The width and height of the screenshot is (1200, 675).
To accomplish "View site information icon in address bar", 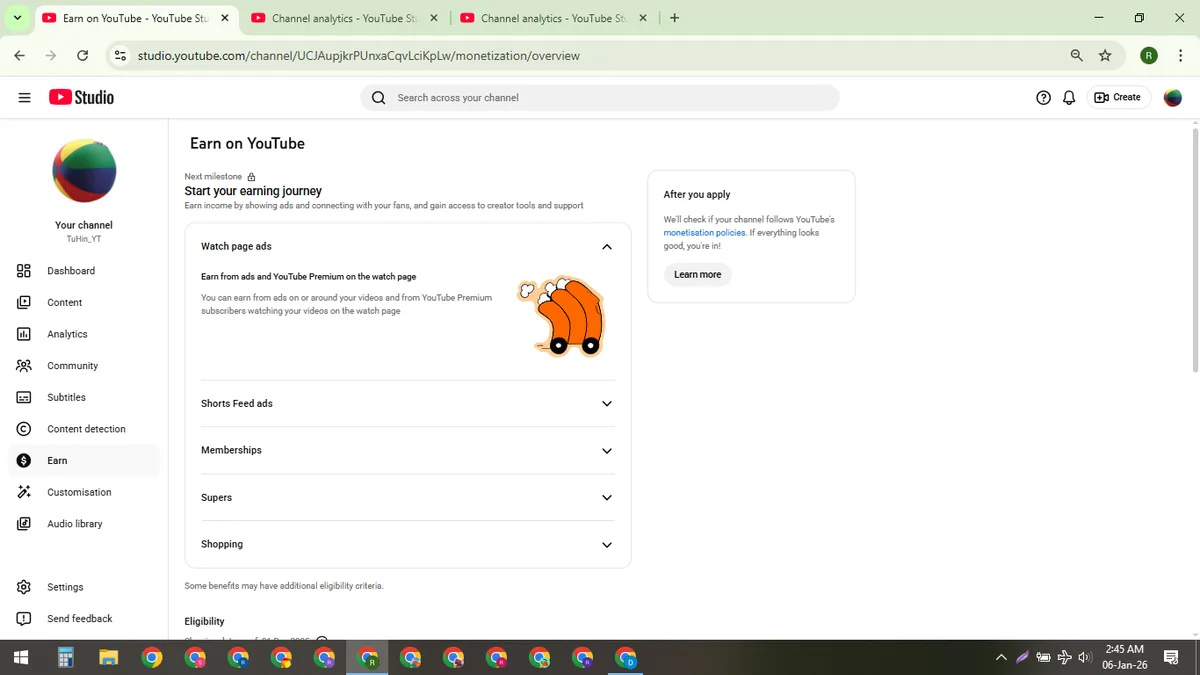I will tap(121, 56).
